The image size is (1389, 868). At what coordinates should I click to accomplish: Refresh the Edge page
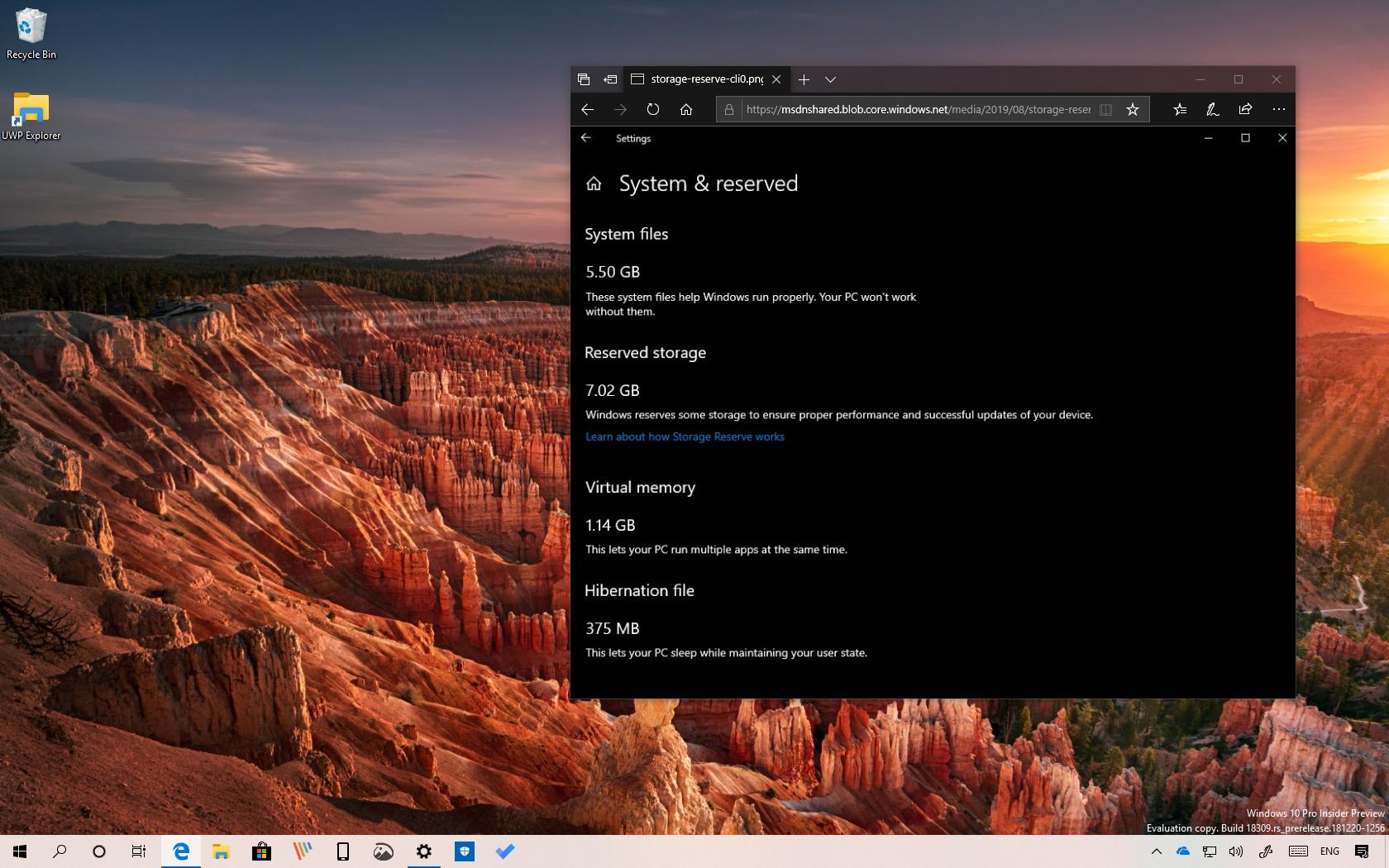click(x=653, y=109)
